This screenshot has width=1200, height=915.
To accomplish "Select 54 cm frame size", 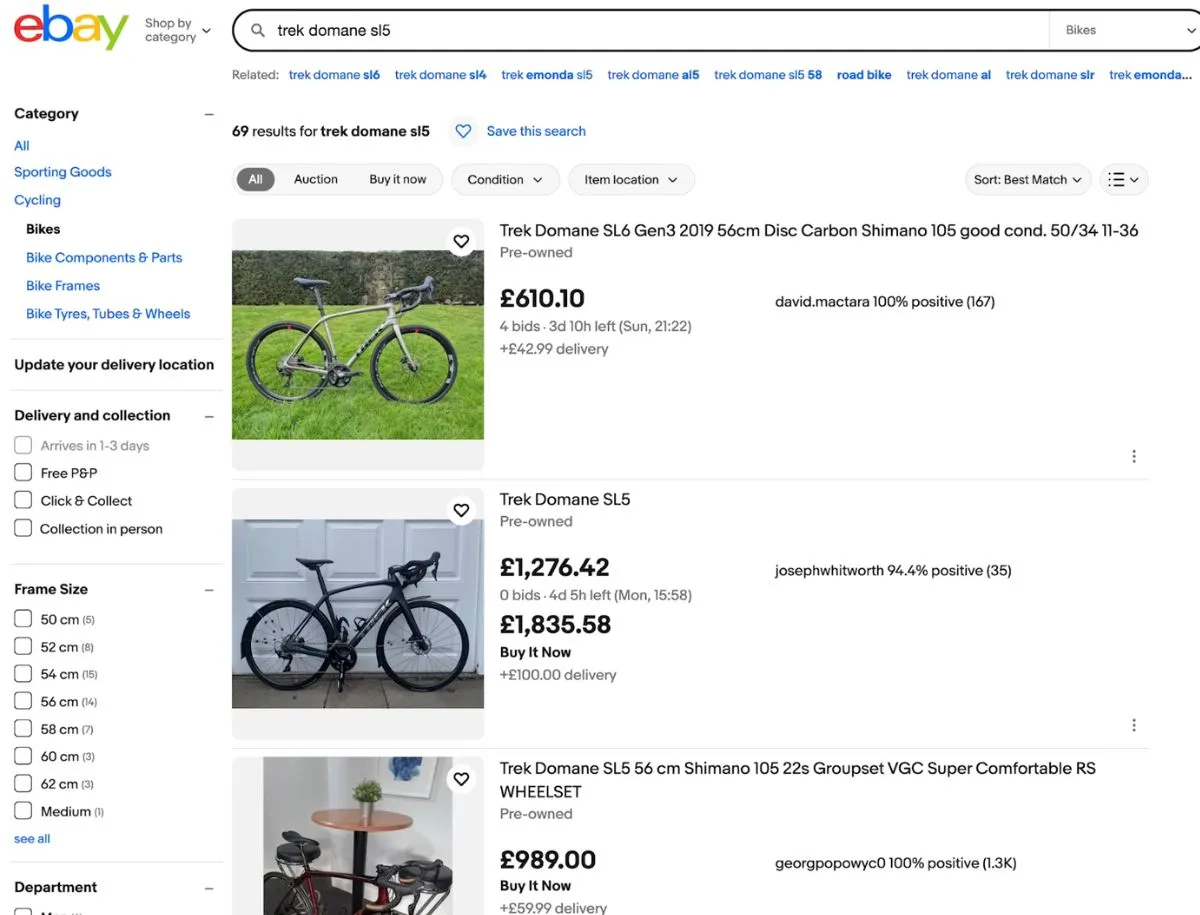I will click(23, 674).
